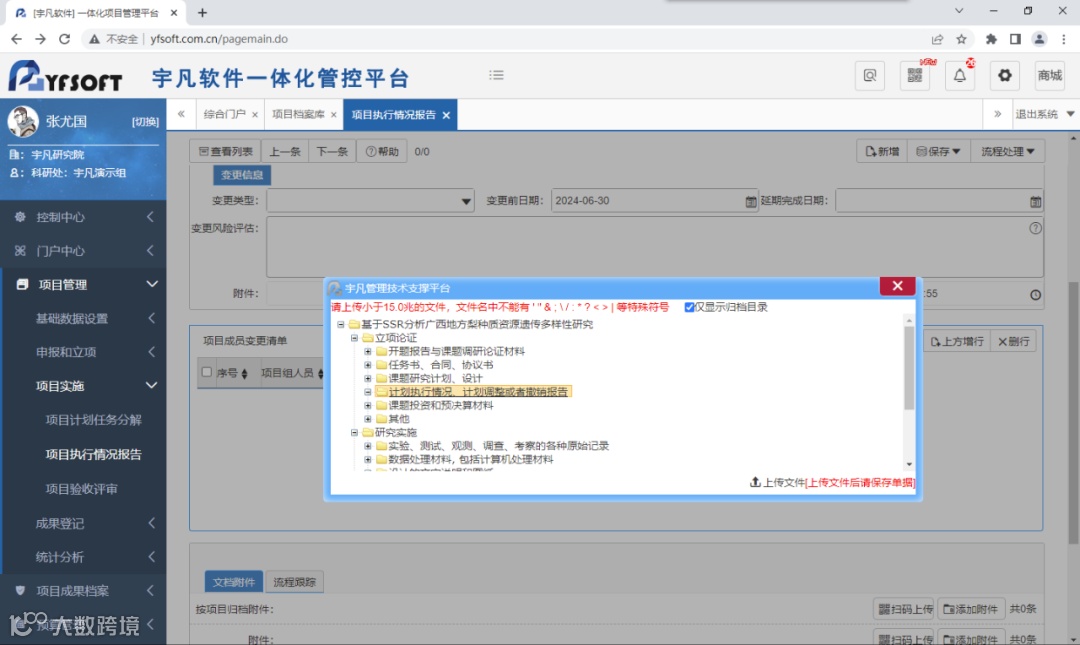The width and height of the screenshot is (1080, 645).
Task: Click the 切换 switch user link
Action: pyautogui.click(x=145, y=122)
